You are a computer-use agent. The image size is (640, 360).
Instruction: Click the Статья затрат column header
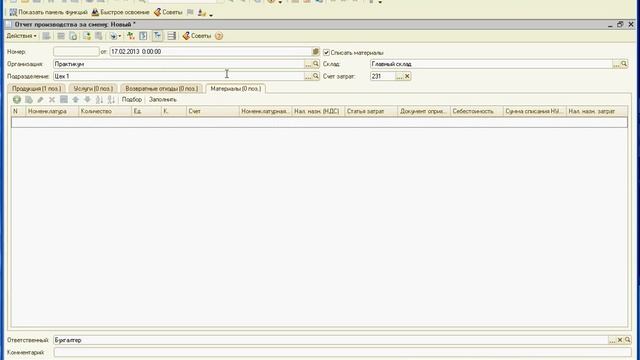pos(371,111)
